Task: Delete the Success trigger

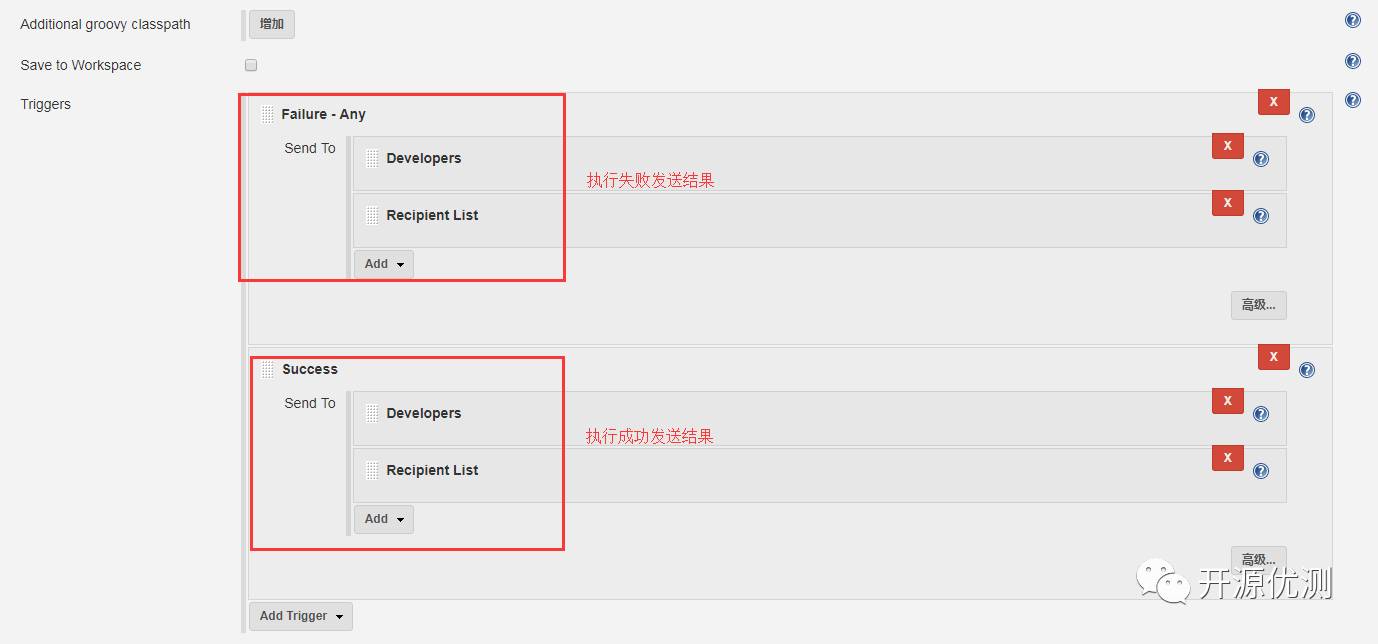Action: 1274,357
